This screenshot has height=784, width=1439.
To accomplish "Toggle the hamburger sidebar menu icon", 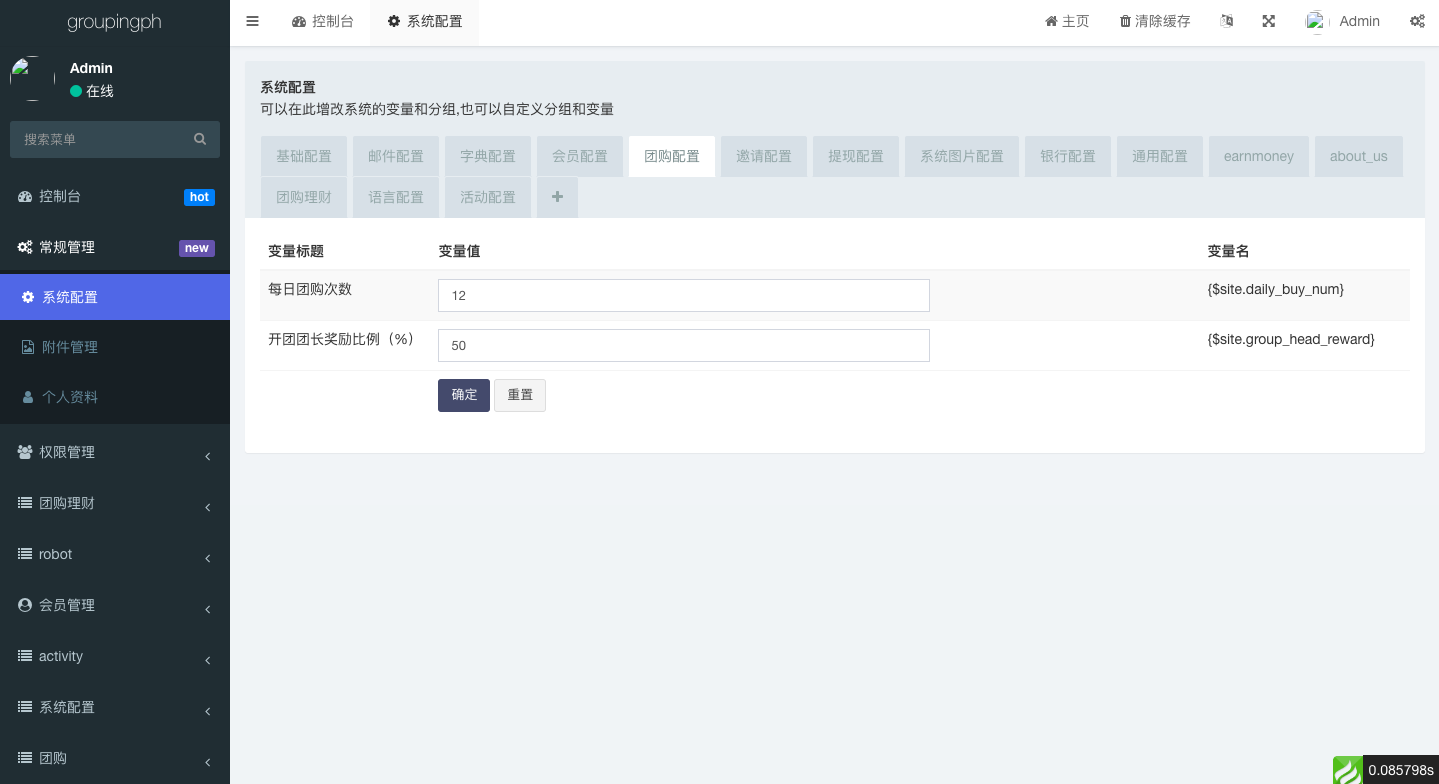I will [x=252, y=21].
